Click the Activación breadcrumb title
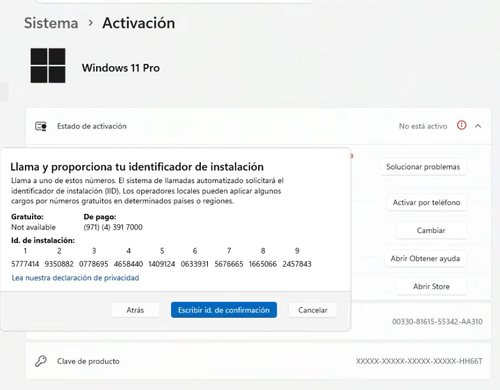This screenshot has height=390, width=500. pyautogui.click(x=139, y=23)
